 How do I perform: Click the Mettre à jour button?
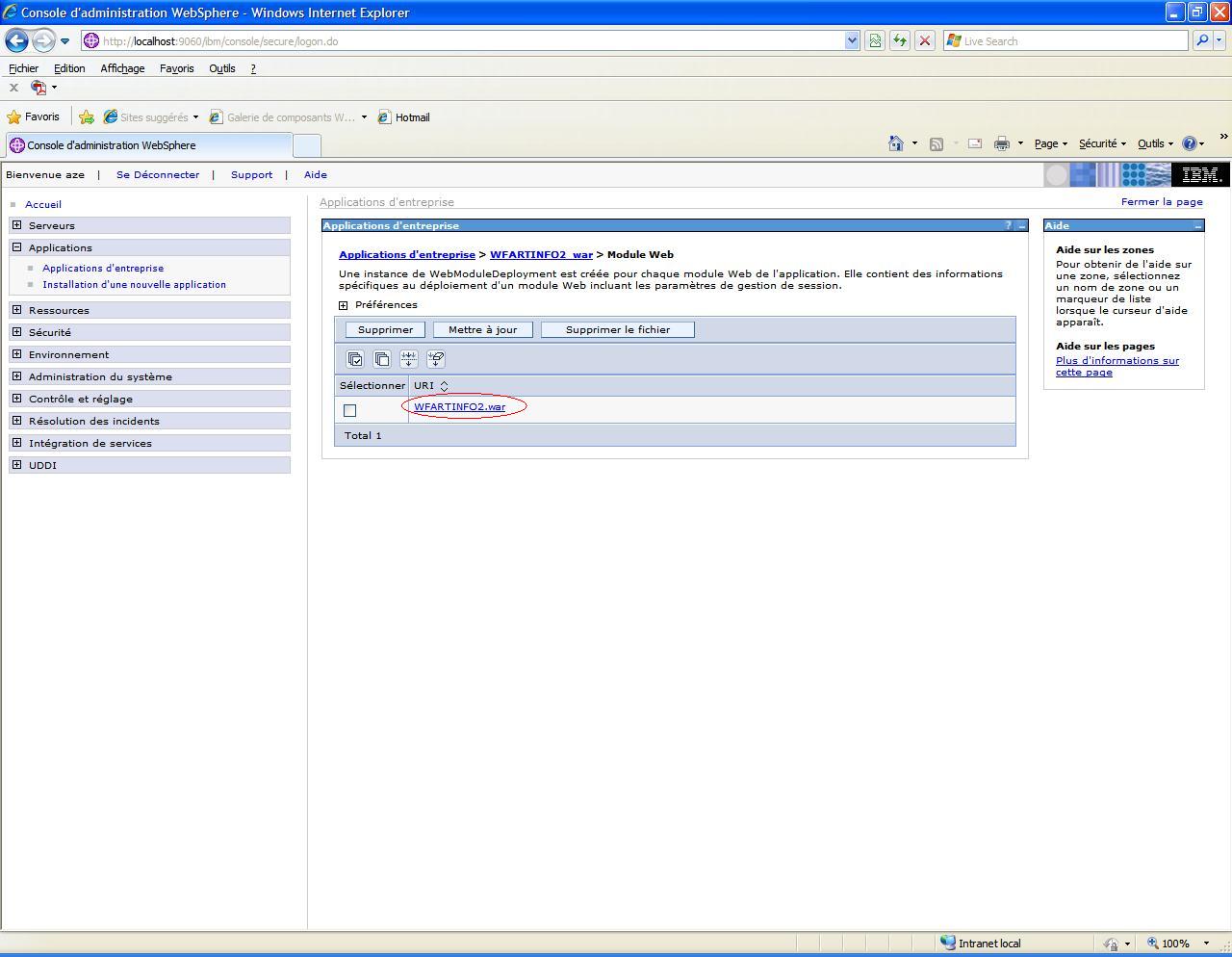coord(482,329)
